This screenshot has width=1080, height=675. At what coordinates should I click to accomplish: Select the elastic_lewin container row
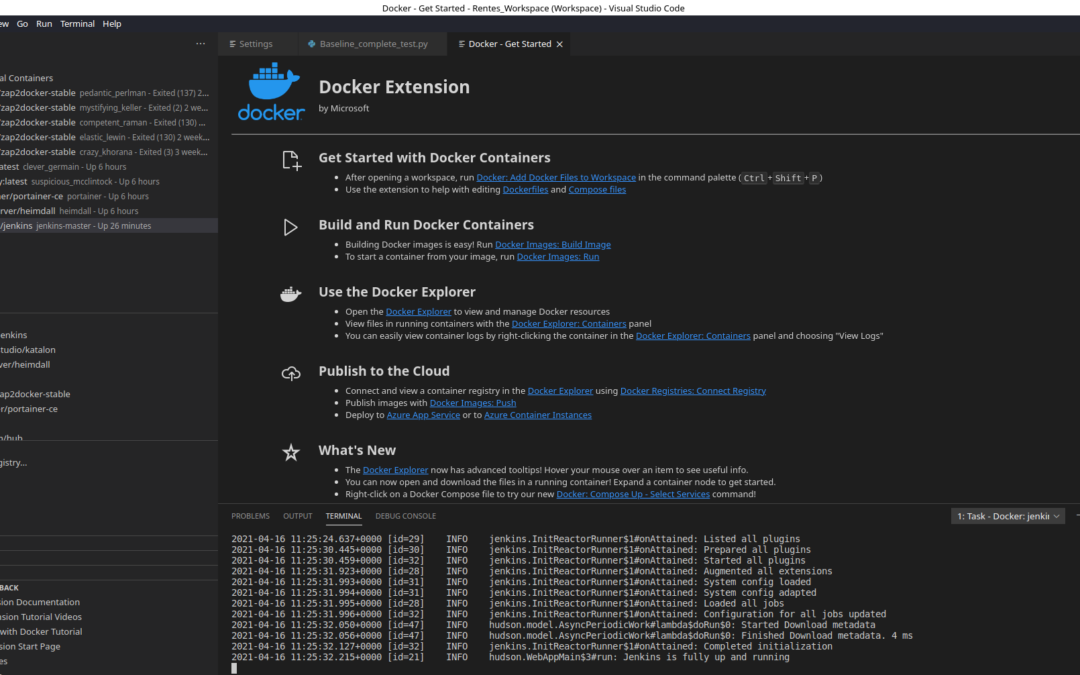[109, 137]
